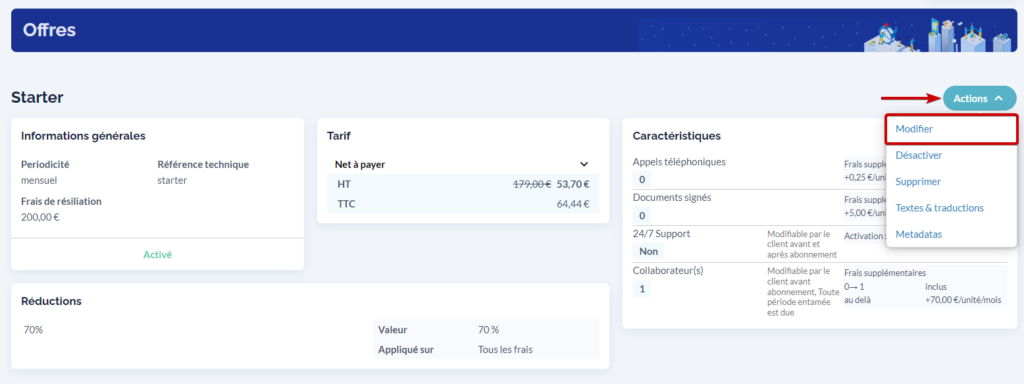Screen dimensions: 1024x384
Task: Click the Collaborateur(s) value 1 badge
Action: click(x=642, y=289)
